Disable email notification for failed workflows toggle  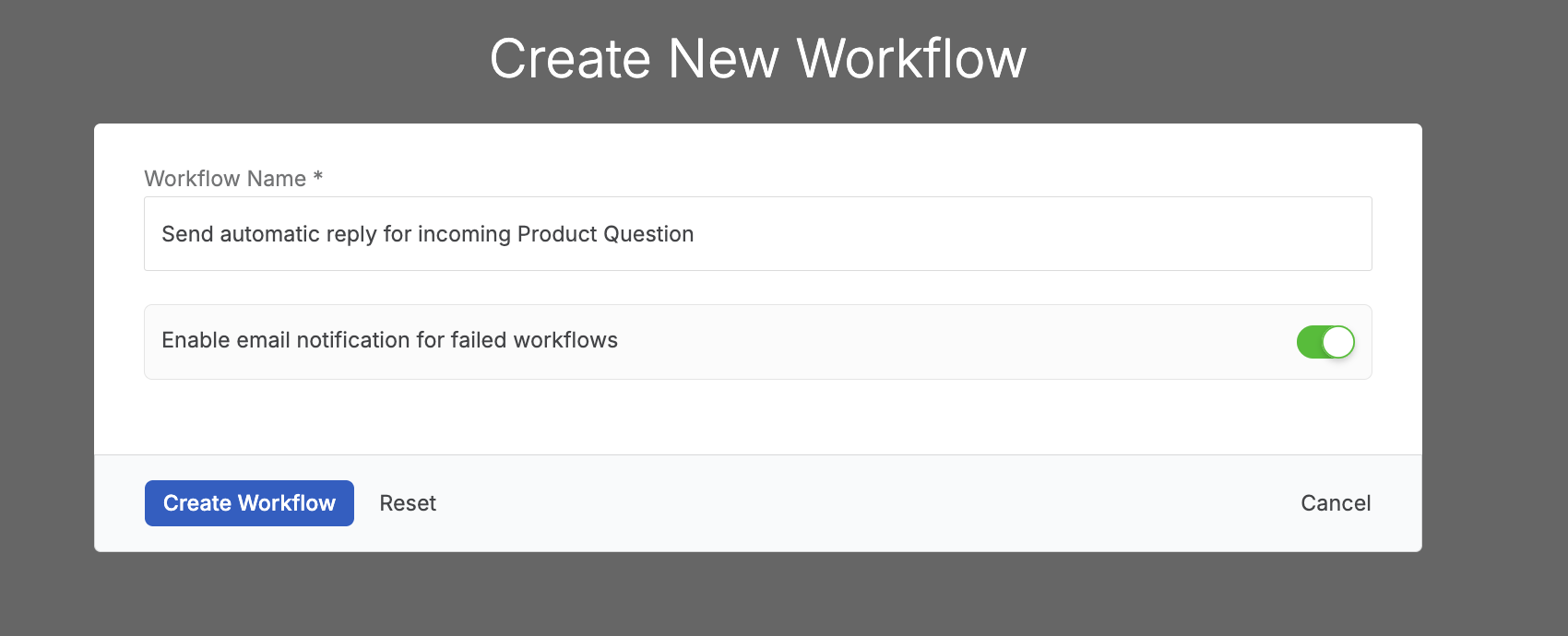coord(1325,342)
